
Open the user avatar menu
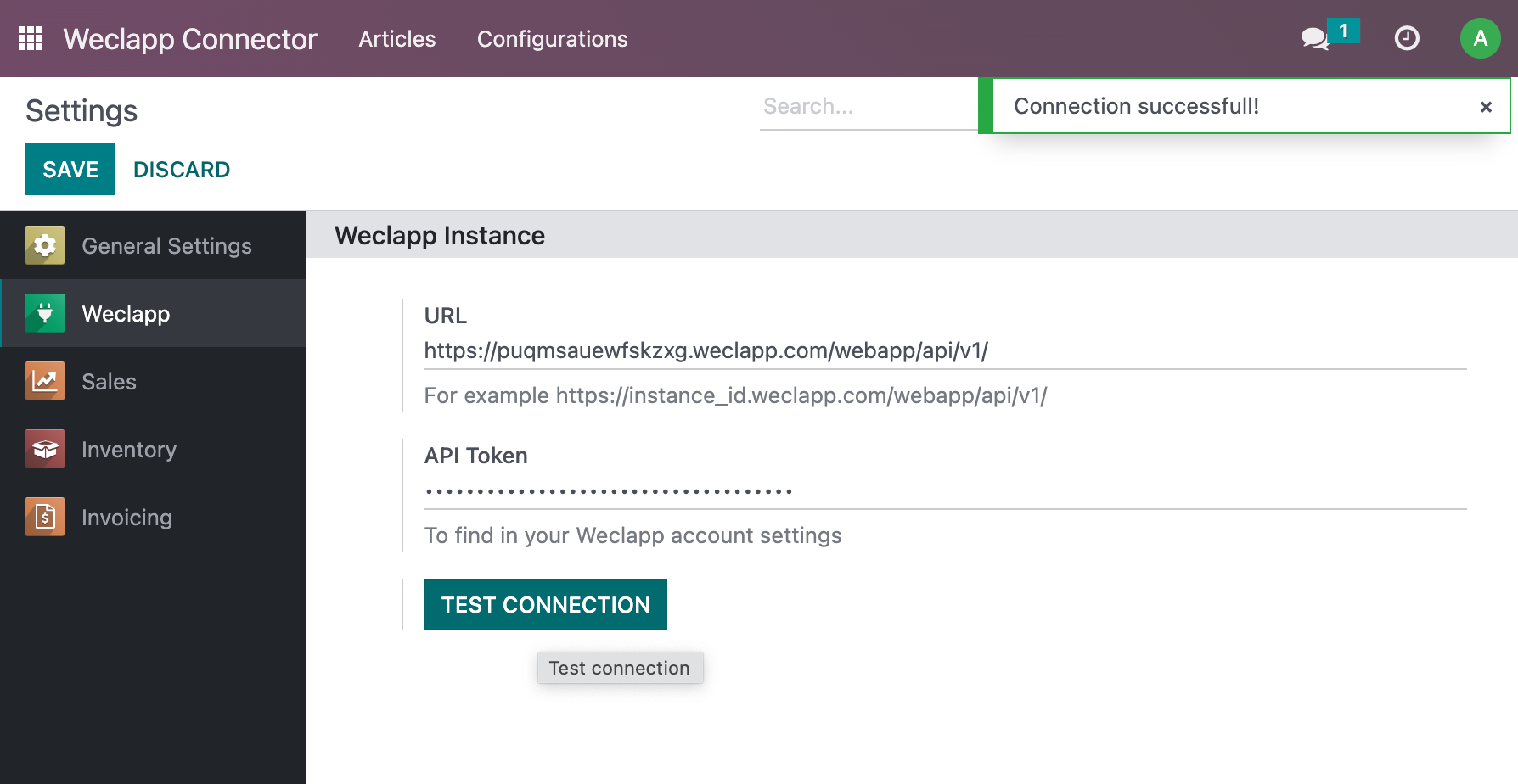tap(1480, 38)
